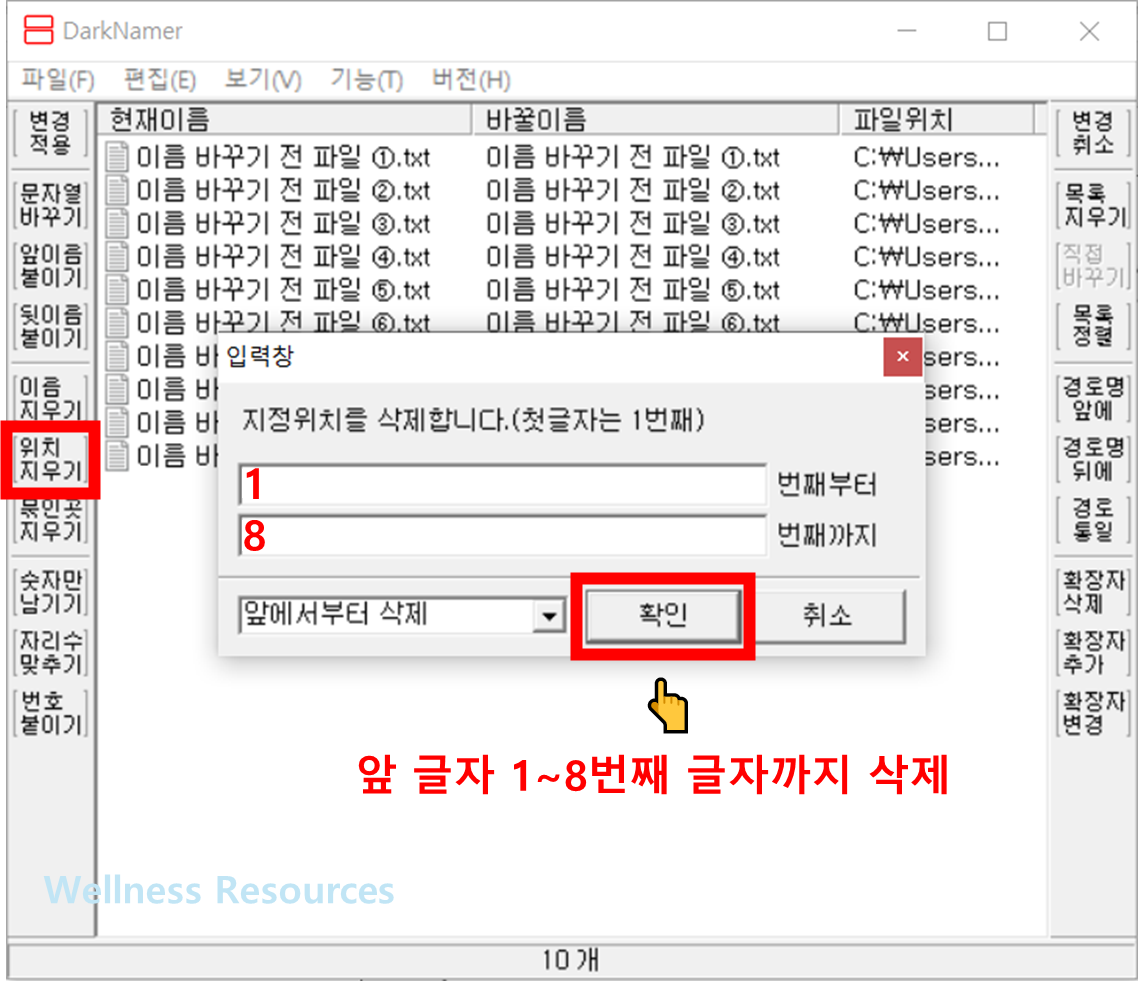This screenshot has width=1138, height=981.
Task: Click 목록 지우기 button
Action: [1092, 205]
